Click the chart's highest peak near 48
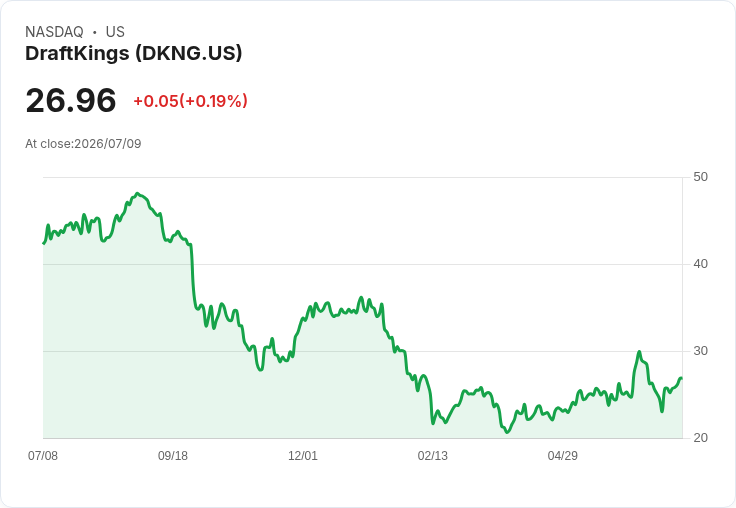 point(137,193)
